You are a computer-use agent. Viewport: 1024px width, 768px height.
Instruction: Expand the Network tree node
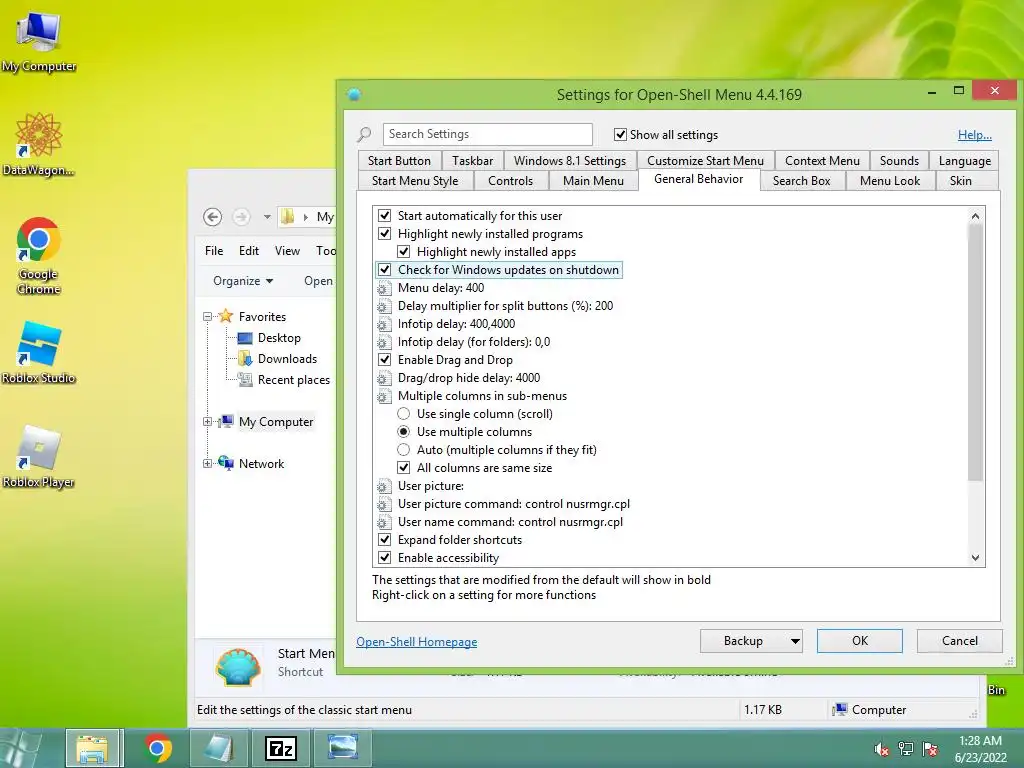208,464
